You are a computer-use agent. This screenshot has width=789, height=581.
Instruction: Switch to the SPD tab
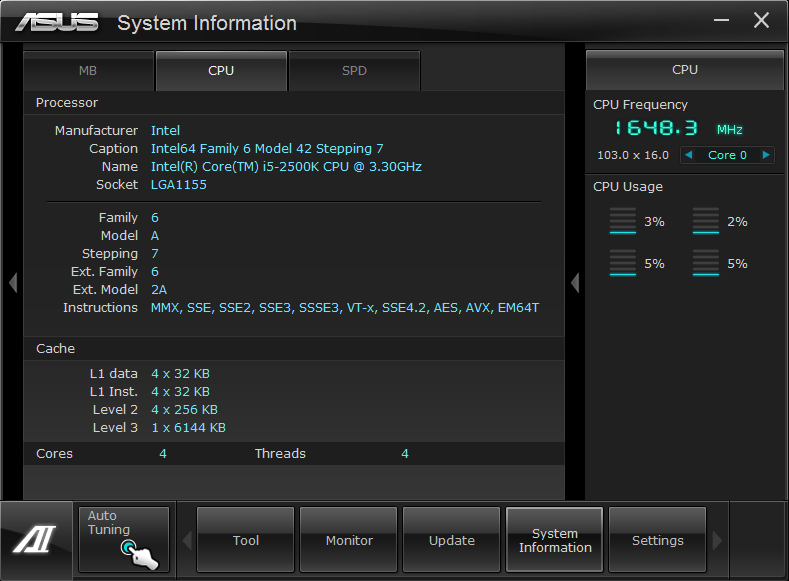354,71
